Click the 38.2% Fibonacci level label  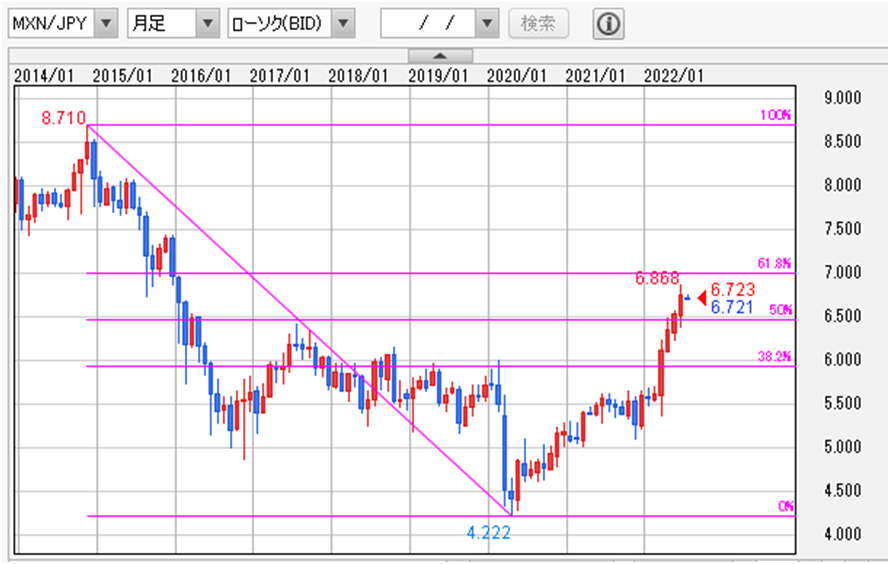point(774,356)
